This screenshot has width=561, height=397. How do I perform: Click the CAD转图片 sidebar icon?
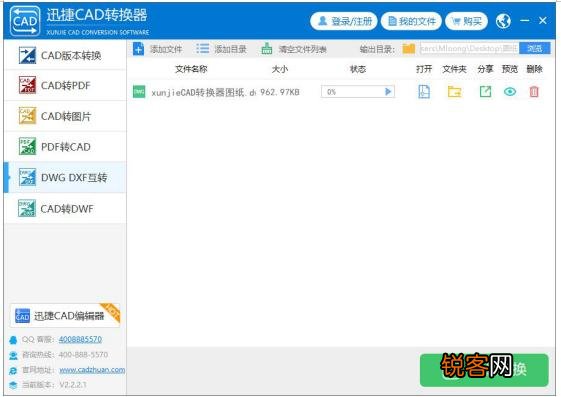click(x=27, y=116)
